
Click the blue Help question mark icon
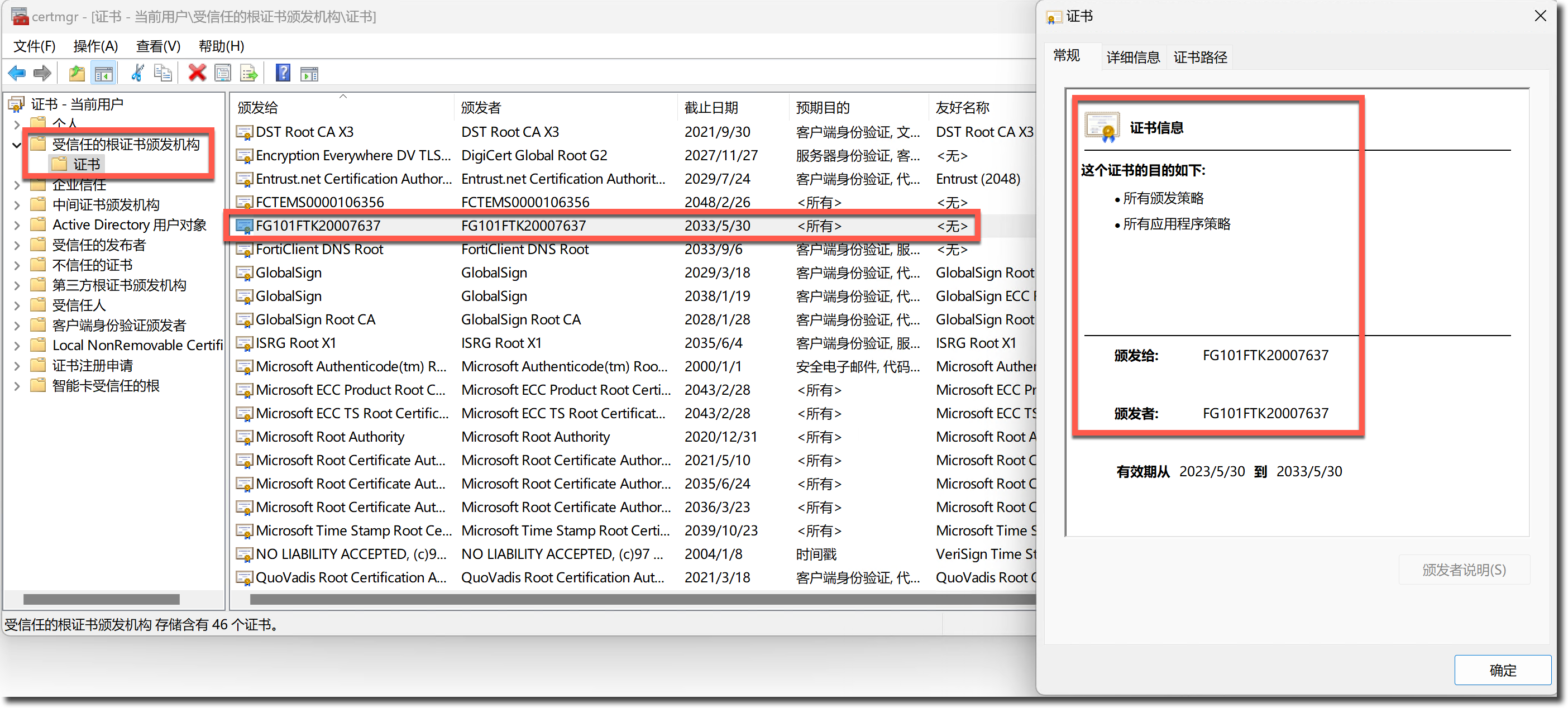(283, 73)
